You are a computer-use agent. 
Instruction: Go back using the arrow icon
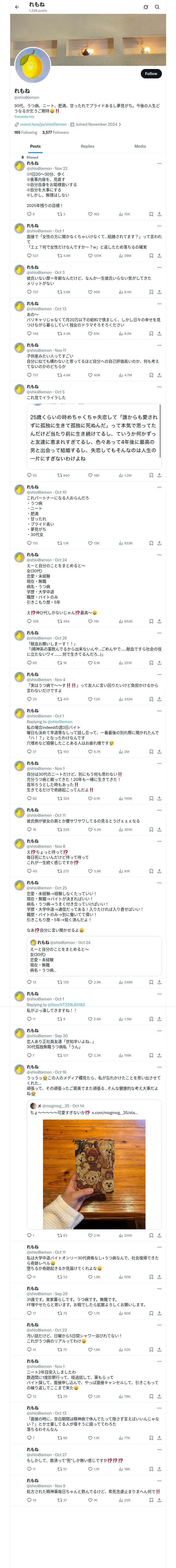(16, 7)
